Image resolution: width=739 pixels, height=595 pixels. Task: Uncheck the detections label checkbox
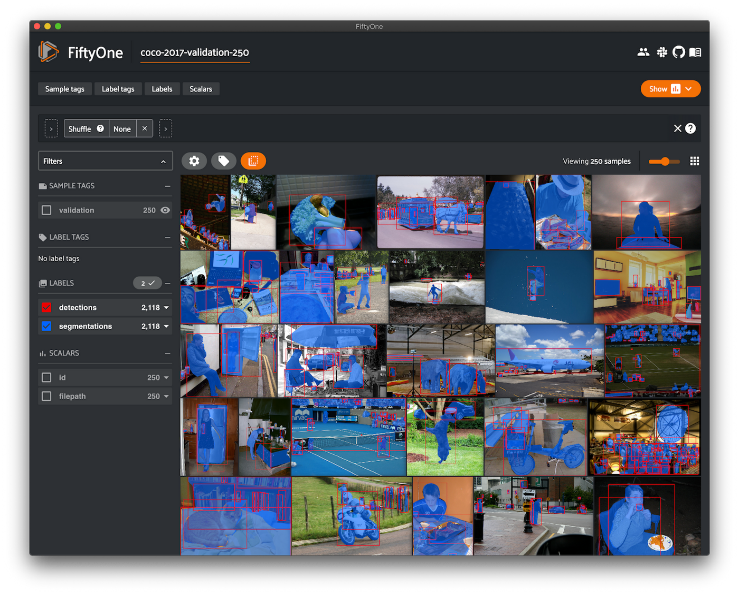pos(46,307)
